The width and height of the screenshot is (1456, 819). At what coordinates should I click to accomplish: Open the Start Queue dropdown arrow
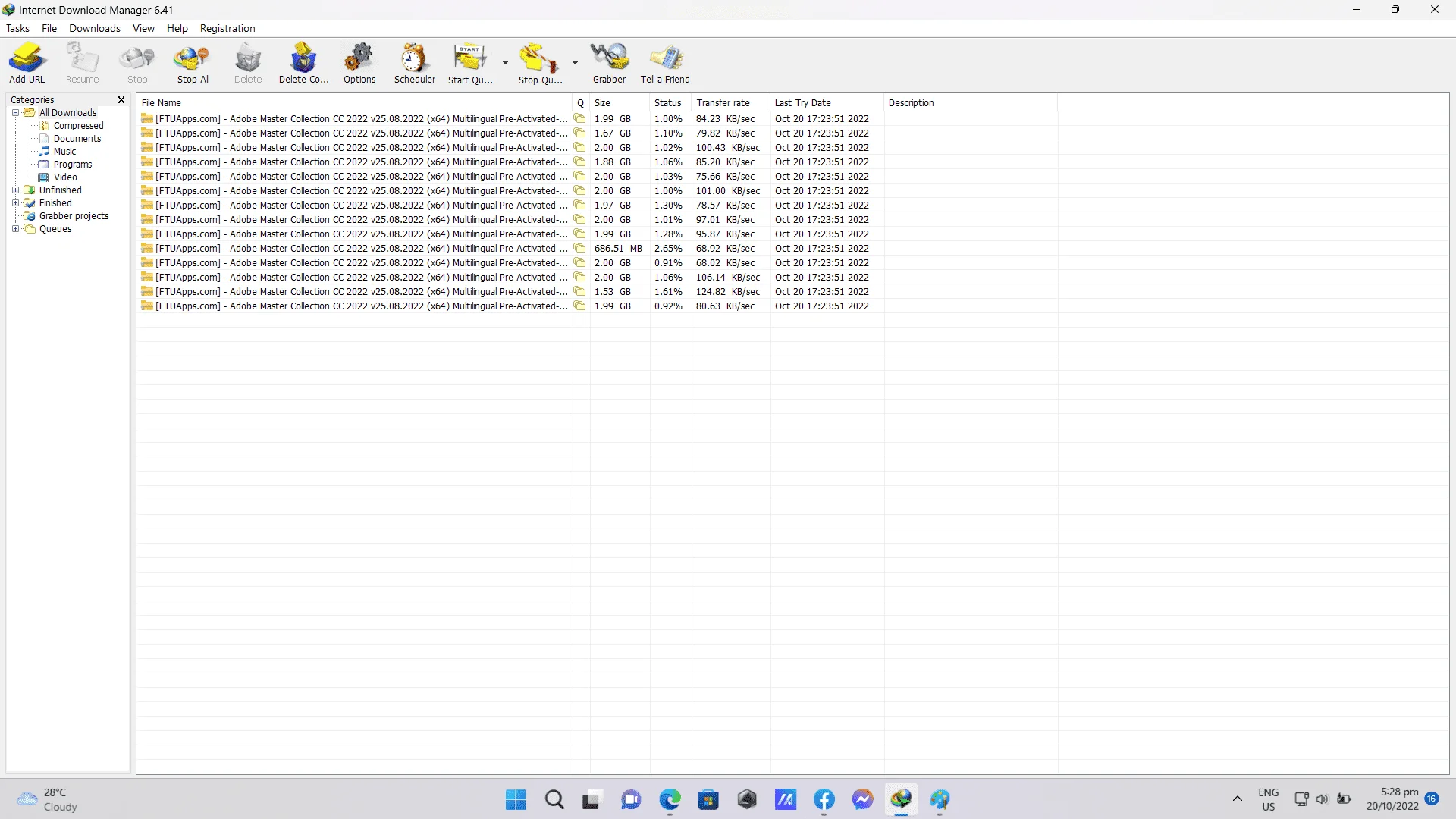click(505, 63)
